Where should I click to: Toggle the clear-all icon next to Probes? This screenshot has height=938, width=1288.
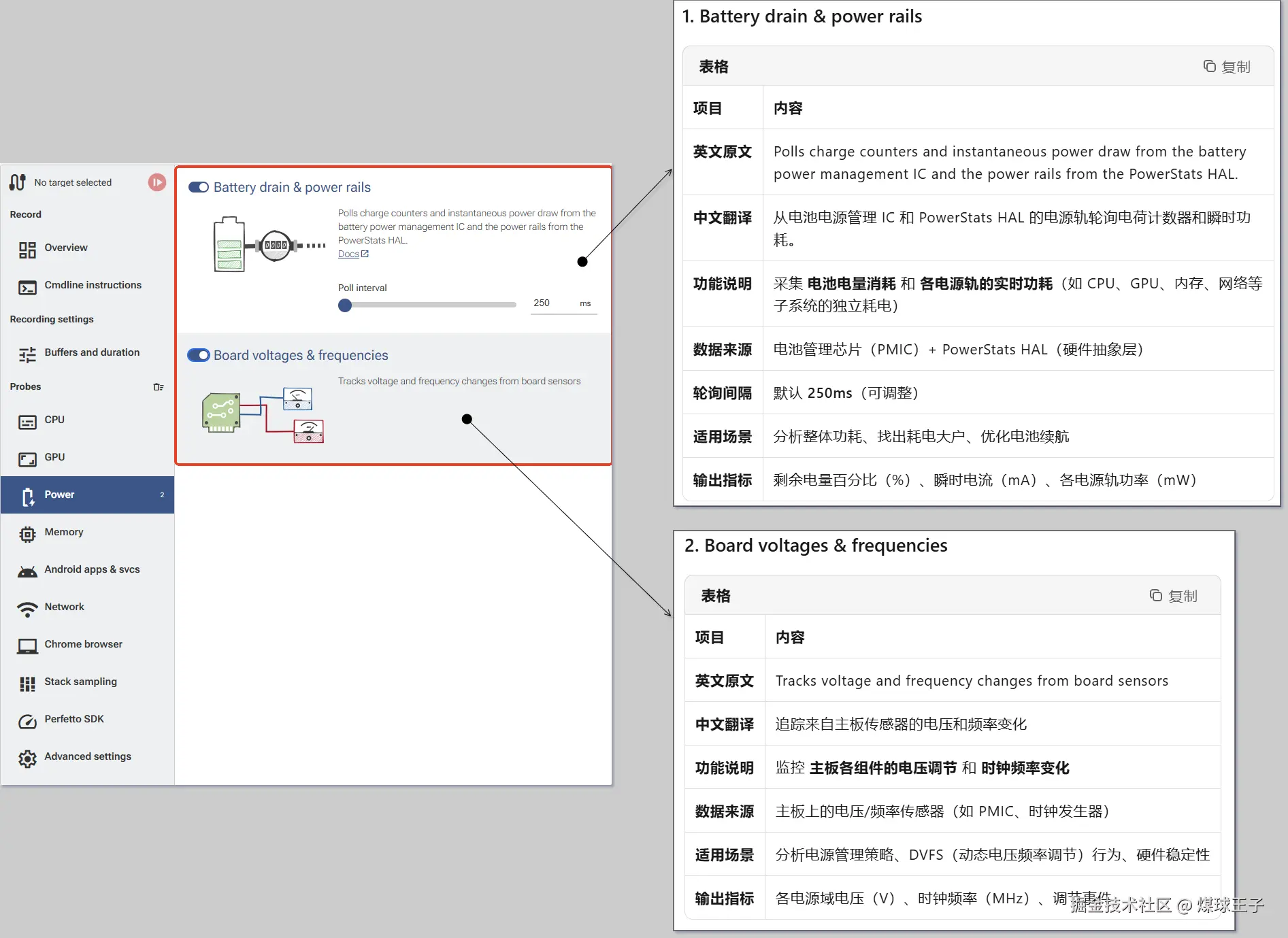point(159,386)
